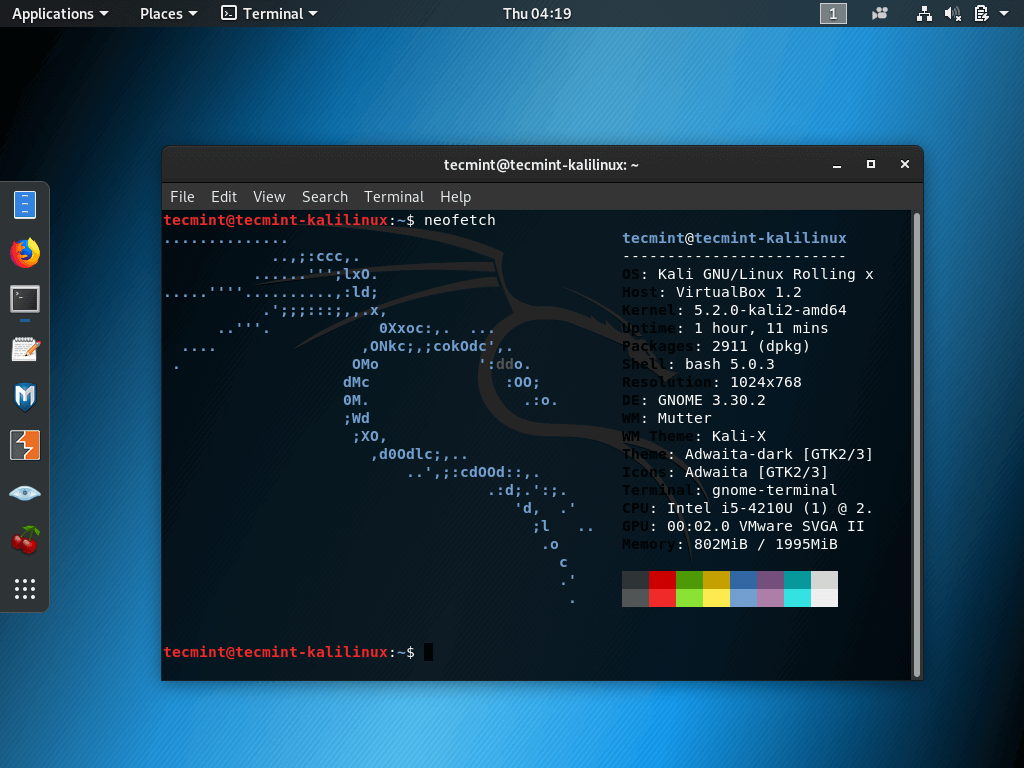Unmute the system audio in the top bar
The width and height of the screenshot is (1024, 768).
(952, 13)
